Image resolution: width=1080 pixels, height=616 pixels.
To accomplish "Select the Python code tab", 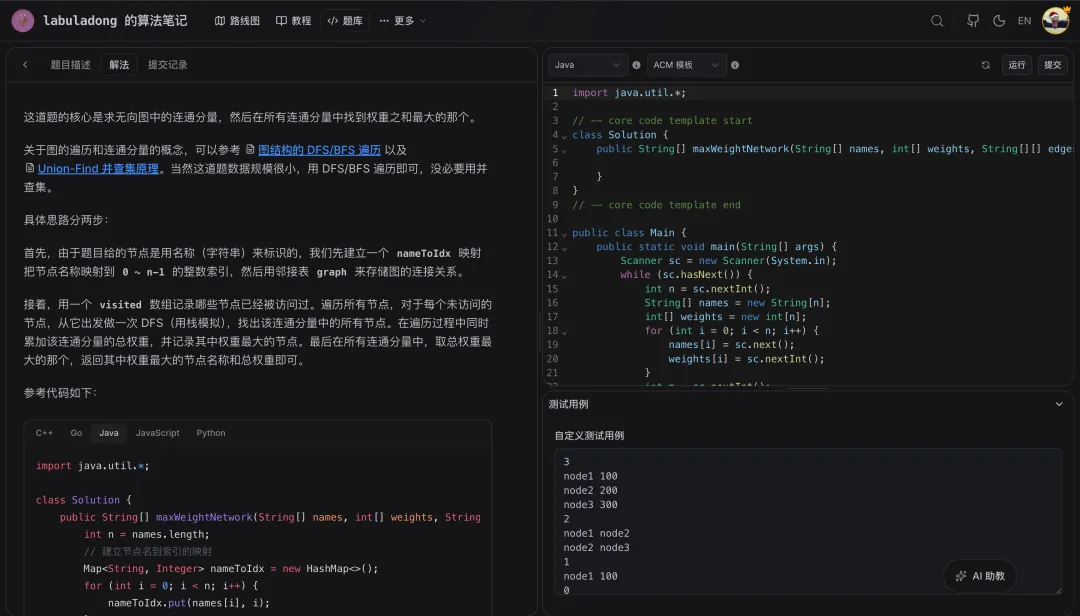I will click(210, 433).
